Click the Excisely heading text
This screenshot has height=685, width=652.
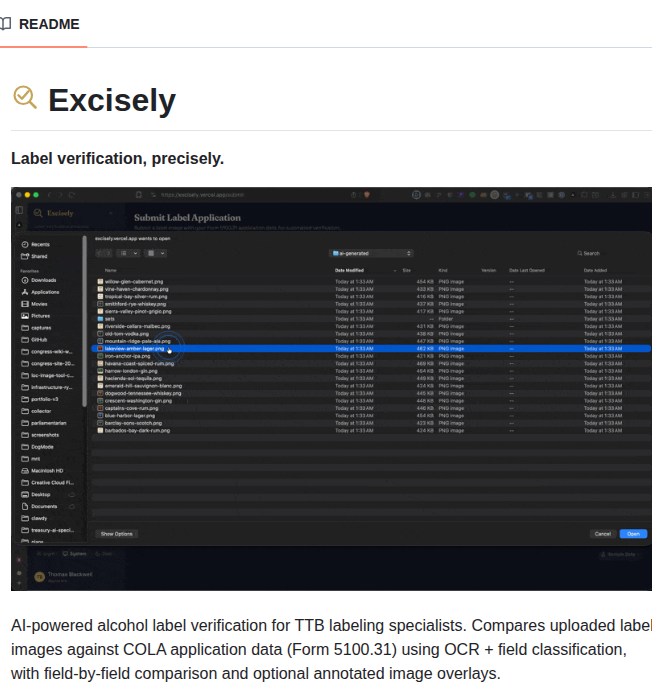[x=112, y=100]
